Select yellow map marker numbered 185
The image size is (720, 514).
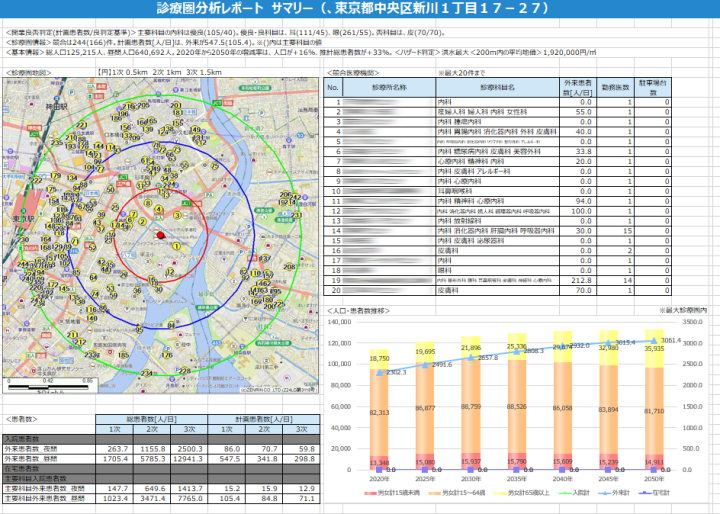coord(123,355)
